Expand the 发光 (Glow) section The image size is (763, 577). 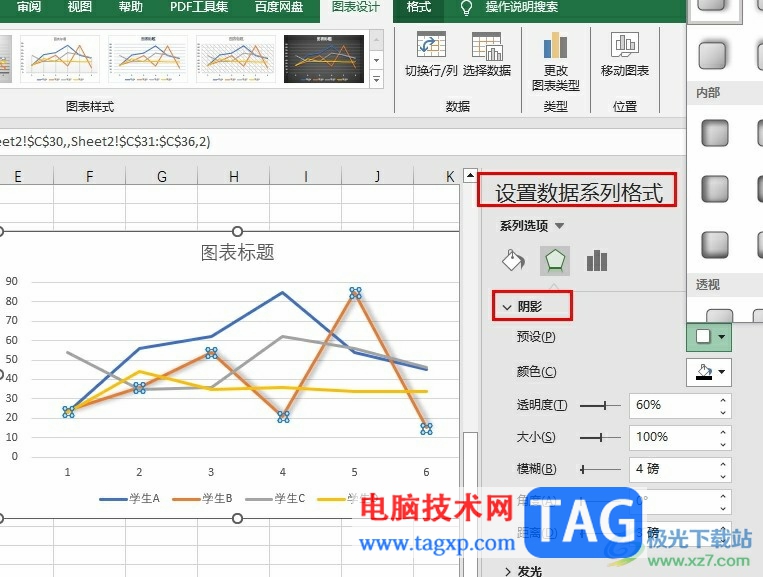click(508, 571)
